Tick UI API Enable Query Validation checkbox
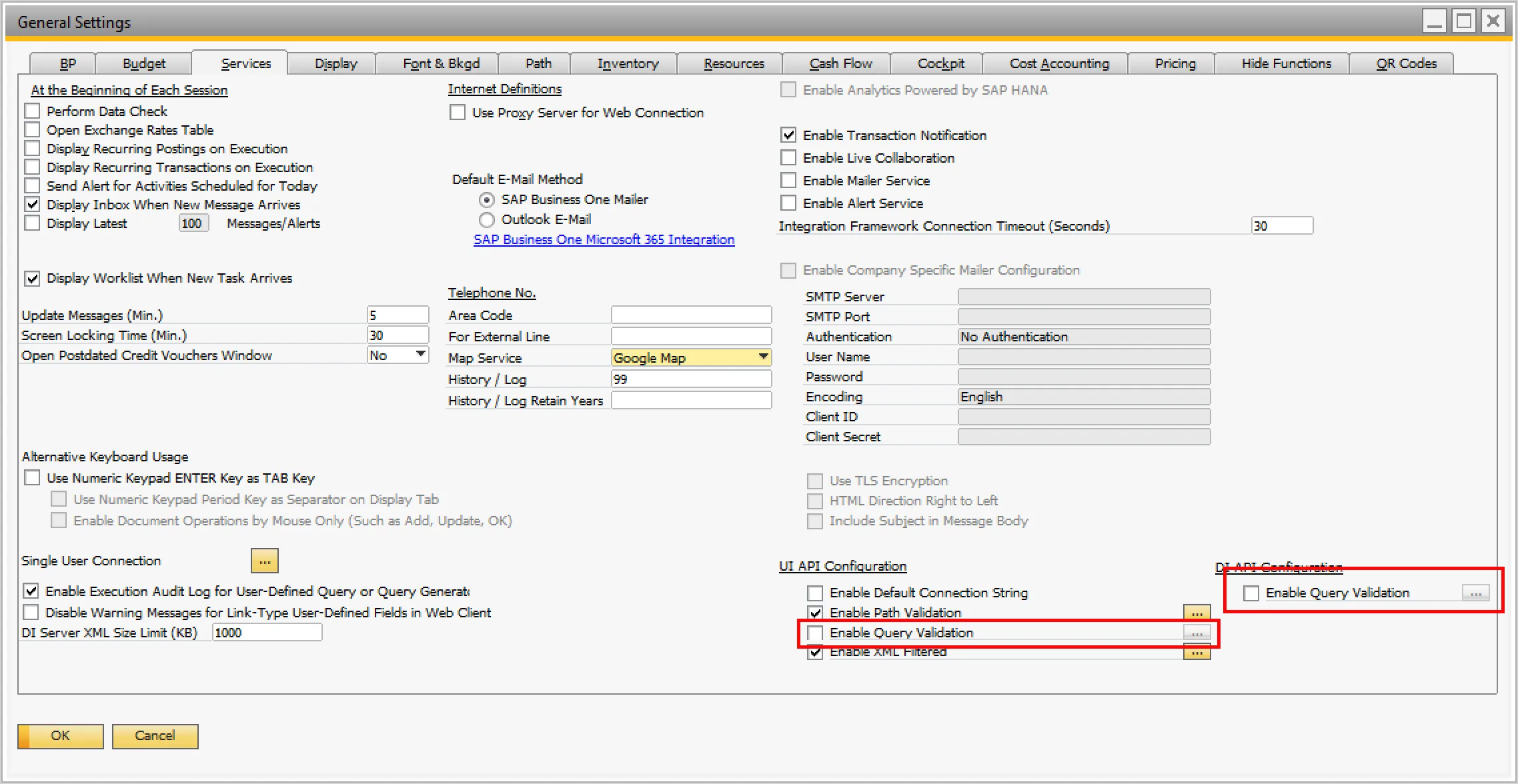 815,633
